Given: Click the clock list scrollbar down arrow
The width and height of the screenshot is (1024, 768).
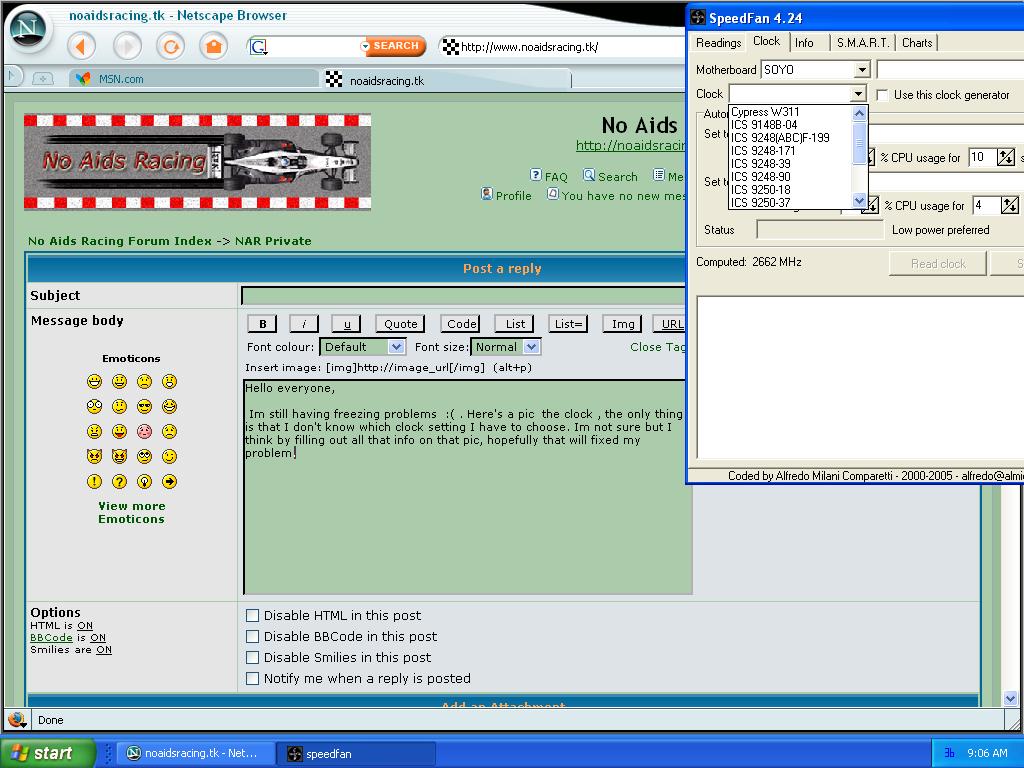Looking at the screenshot, I should [x=858, y=202].
